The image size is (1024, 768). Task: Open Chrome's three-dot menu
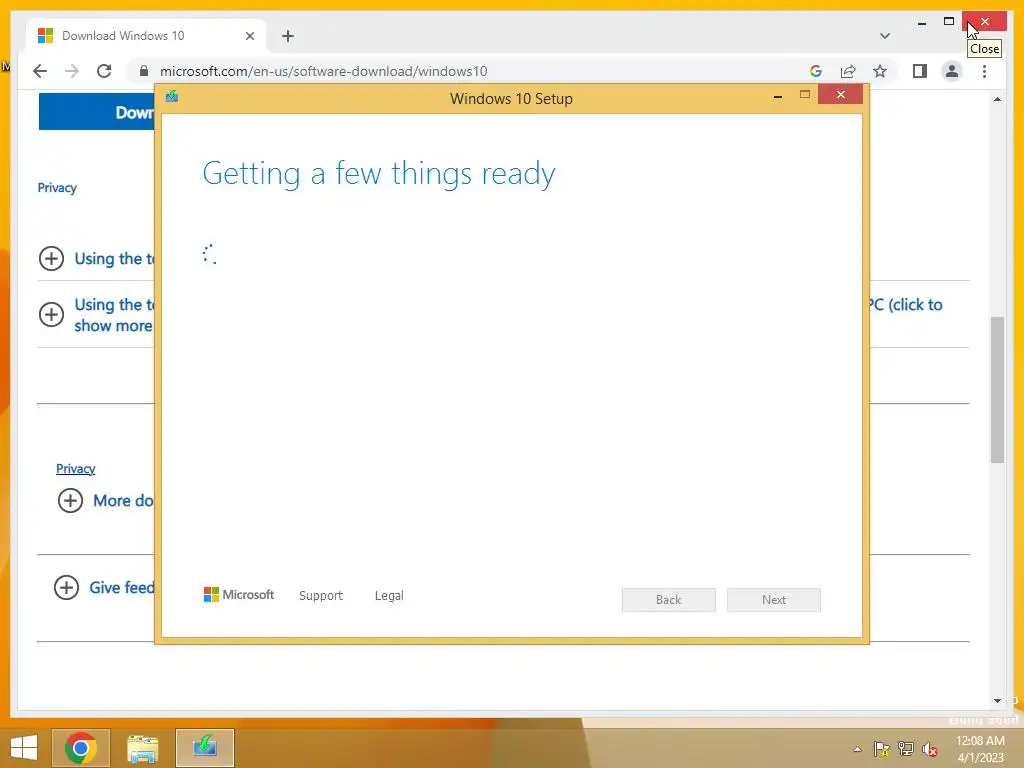click(984, 71)
